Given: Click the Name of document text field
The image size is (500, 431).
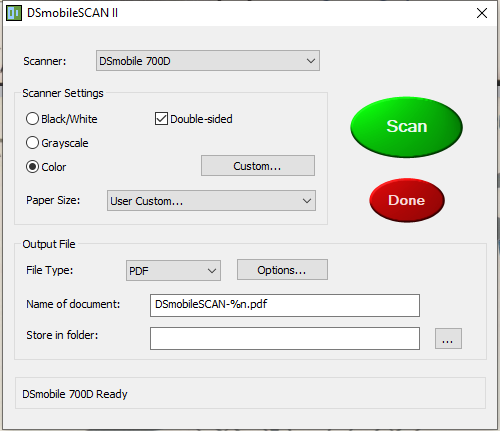Looking at the screenshot, I should point(285,305).
